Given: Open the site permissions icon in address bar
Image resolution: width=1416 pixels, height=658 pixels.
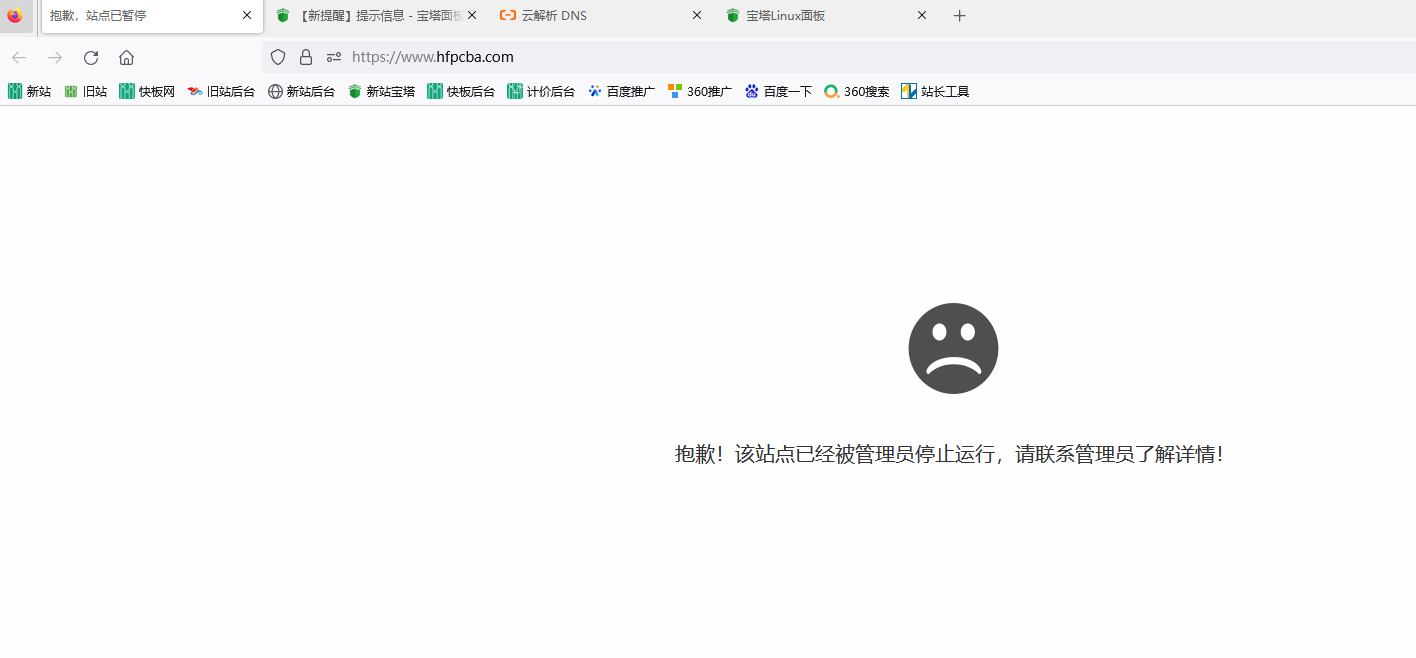Looking at the screenshot, I should click(x=334, y=57).
